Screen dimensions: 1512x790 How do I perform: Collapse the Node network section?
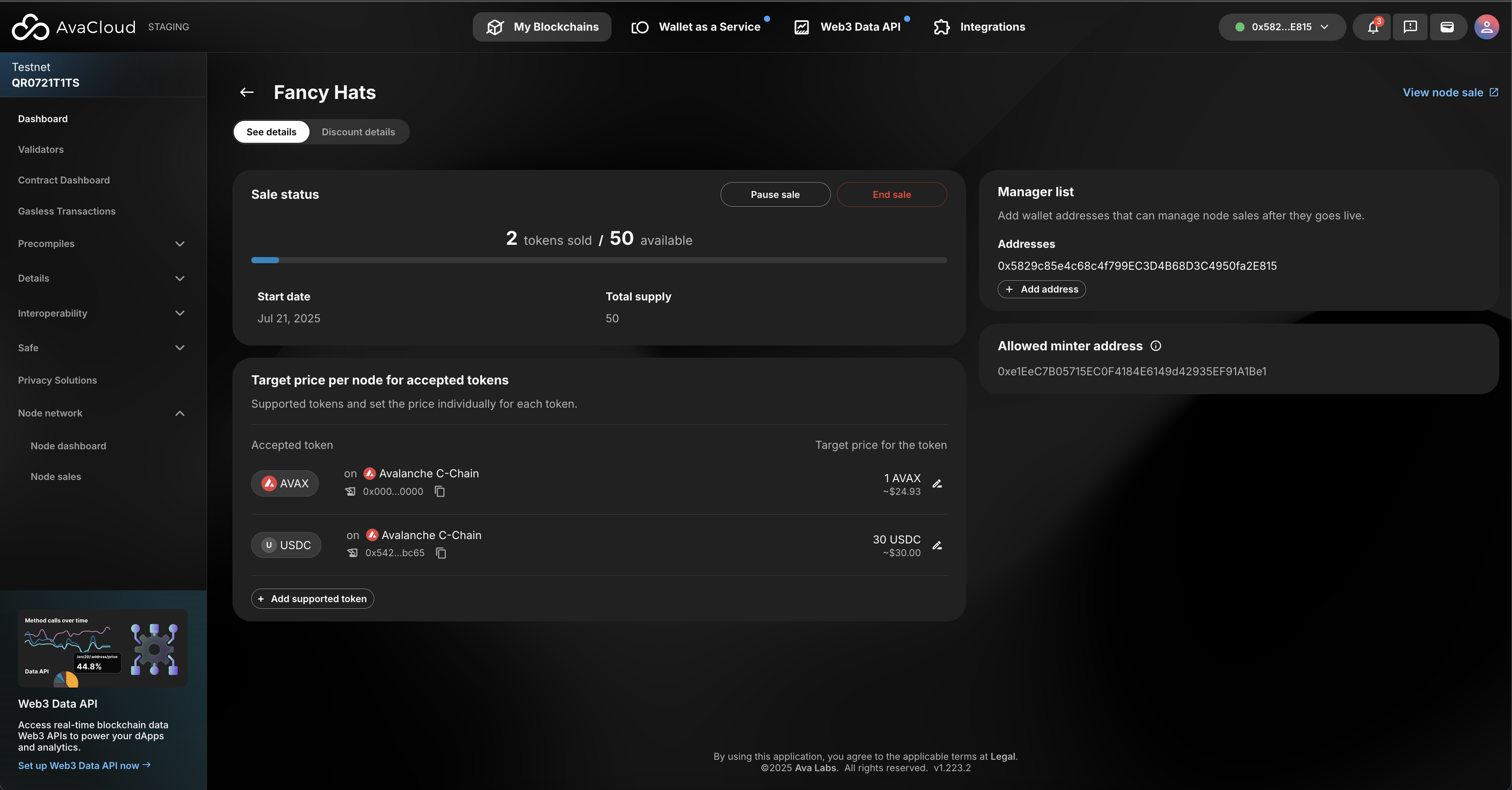click(x=179, y=413)
